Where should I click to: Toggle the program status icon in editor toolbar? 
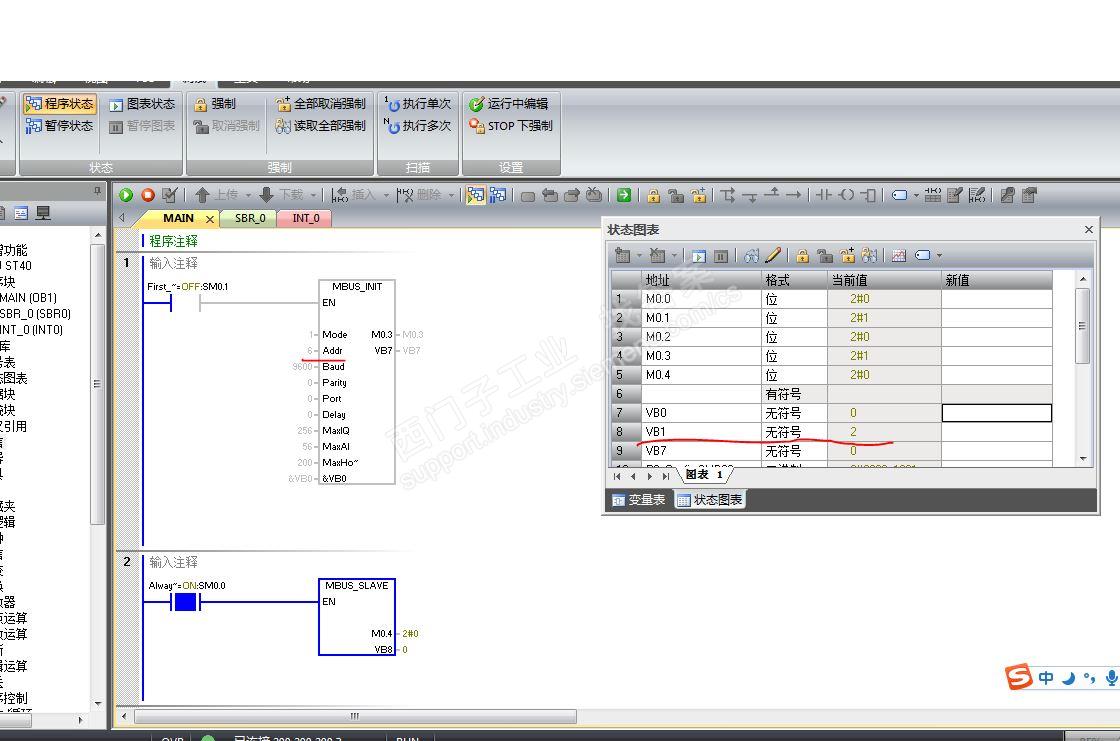475,195
